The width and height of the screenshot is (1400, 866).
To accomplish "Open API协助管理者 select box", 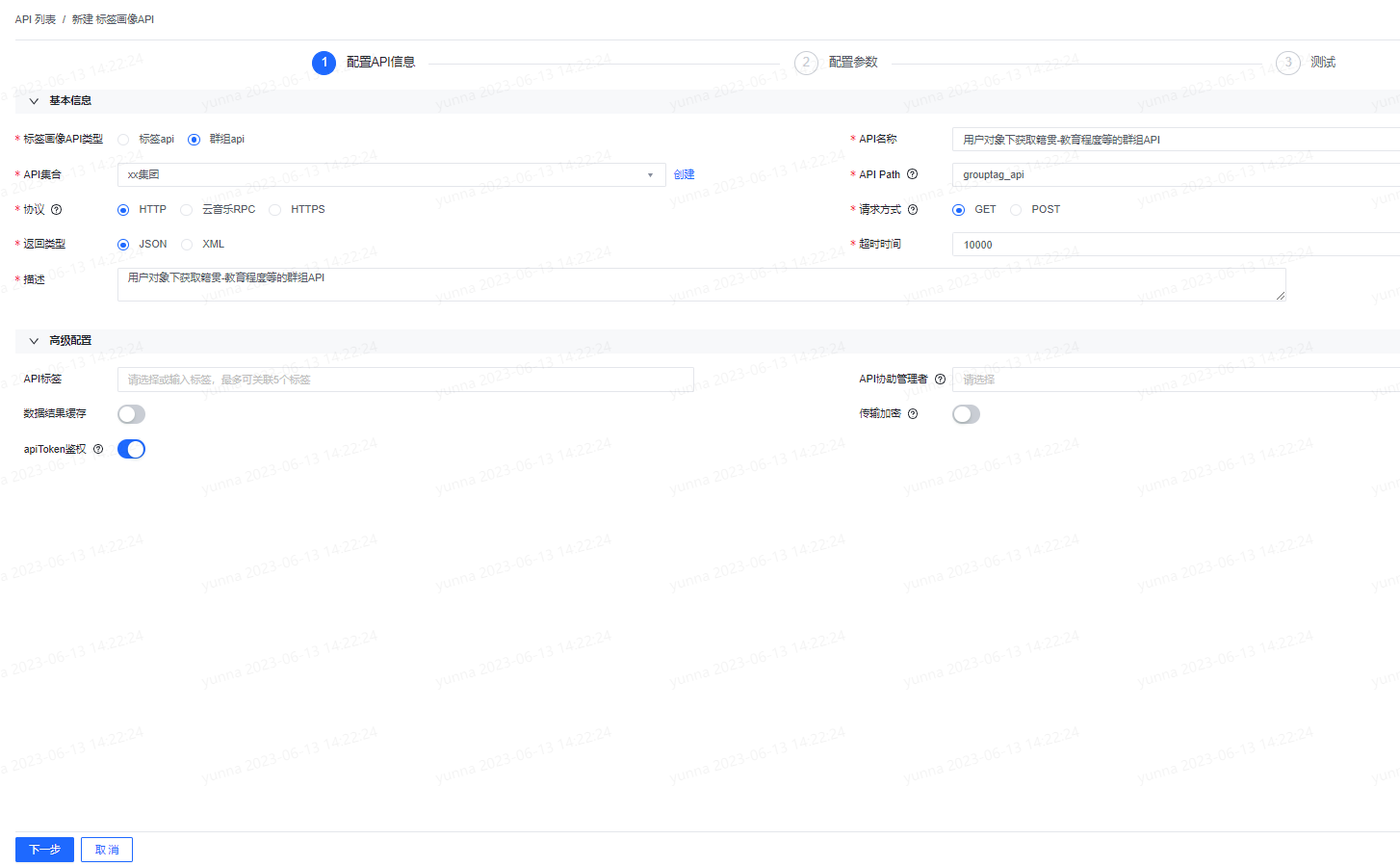I will coord(1176,380).
